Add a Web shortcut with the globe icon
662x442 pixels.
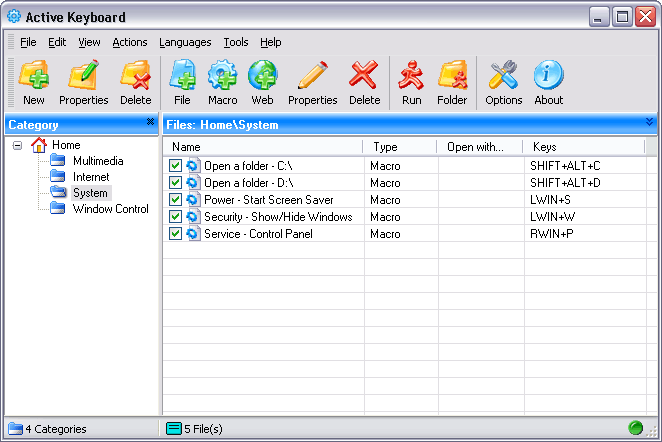click(263, 75)
